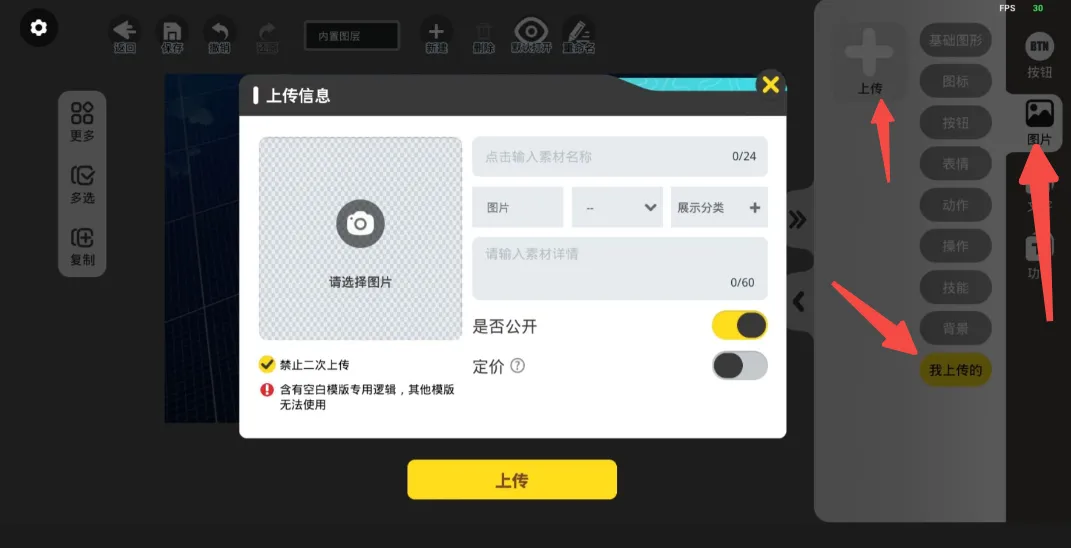Screen dimensions: 1071x548
Task: Toggle the eye visibility icon in toolbar
Action: click(531, 31)
